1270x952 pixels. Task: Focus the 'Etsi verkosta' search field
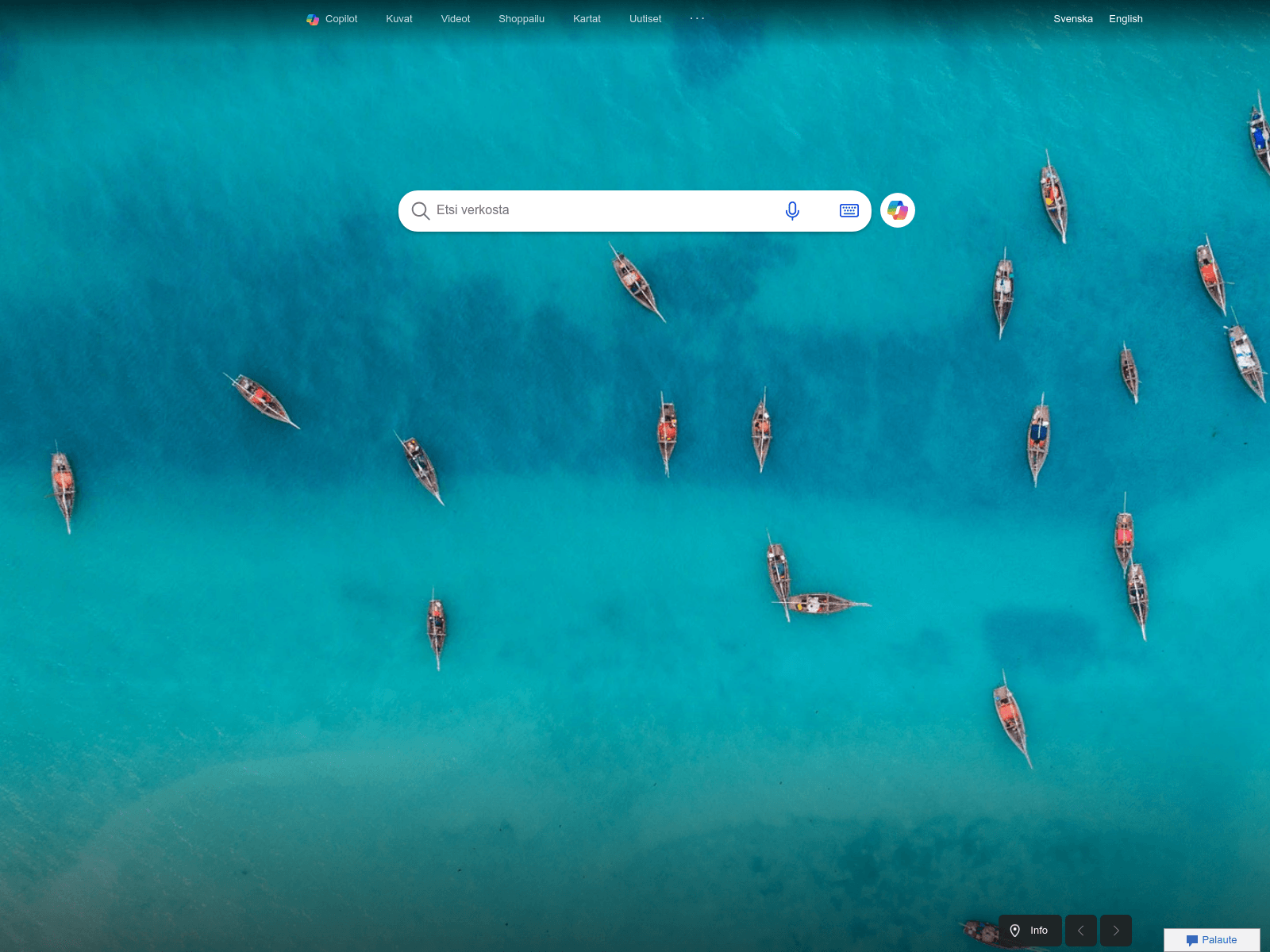point(603,210)
